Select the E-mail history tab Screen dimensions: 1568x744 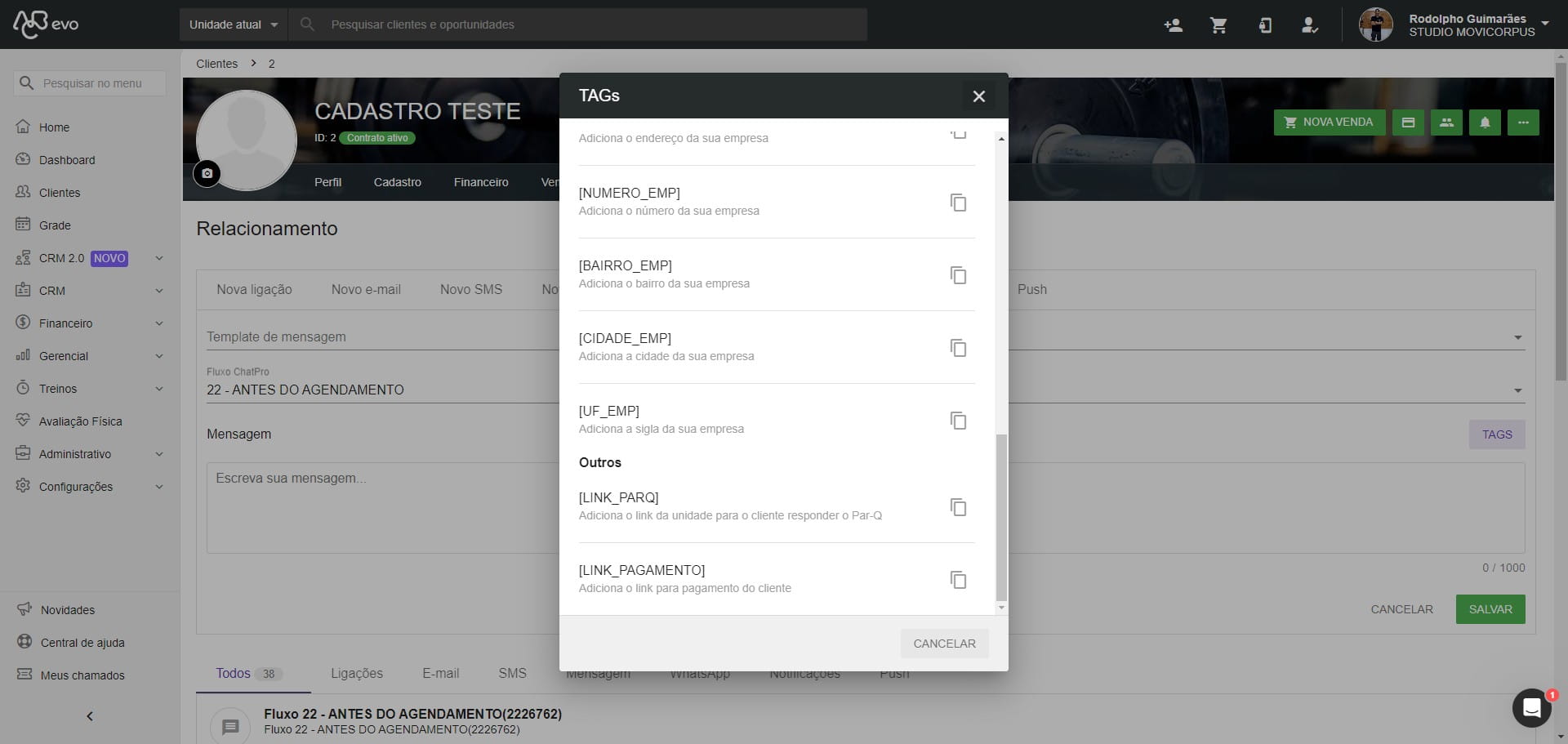click(x=440, y=674)
